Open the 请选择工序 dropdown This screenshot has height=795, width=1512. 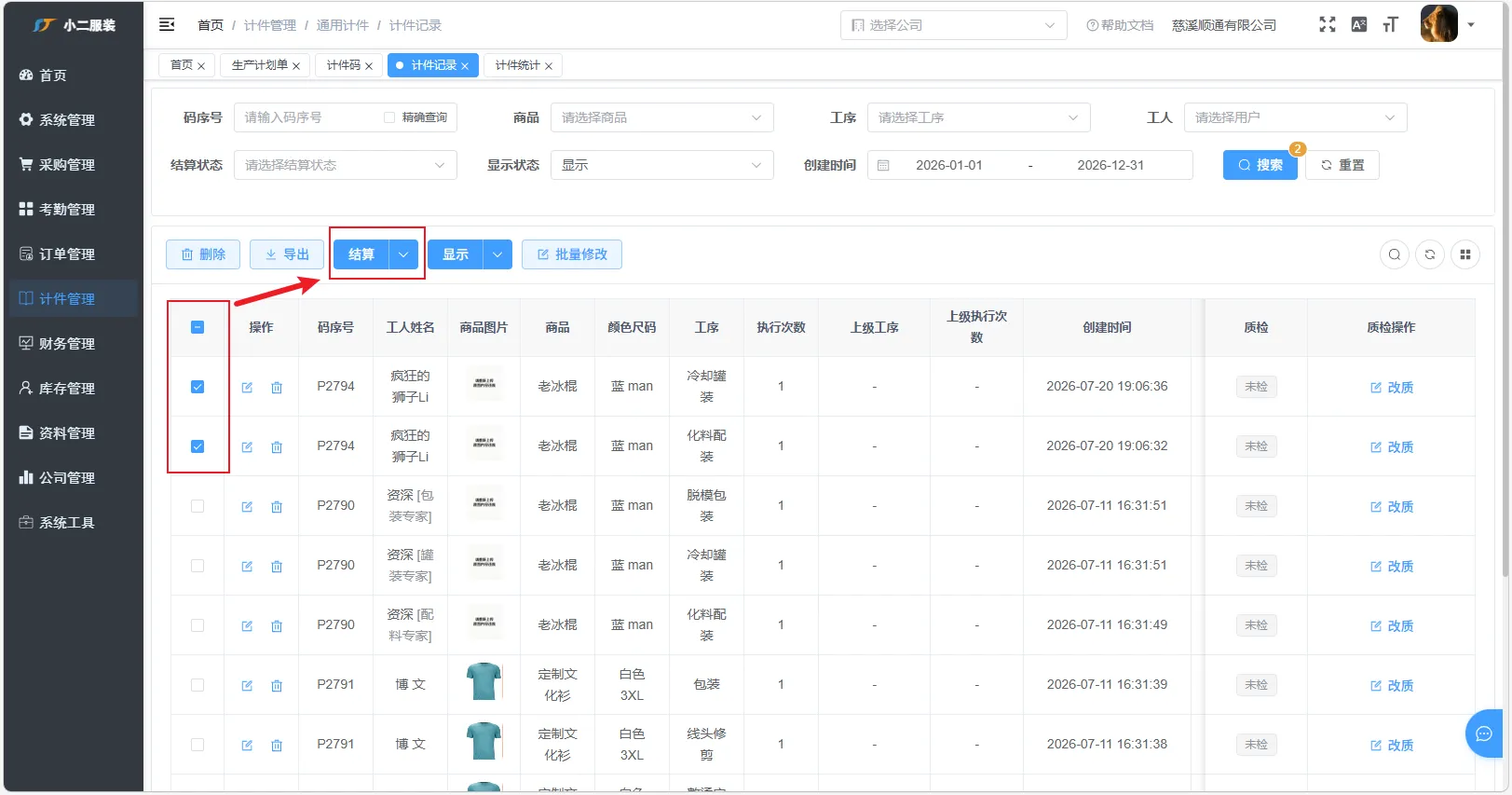(979, 117)
